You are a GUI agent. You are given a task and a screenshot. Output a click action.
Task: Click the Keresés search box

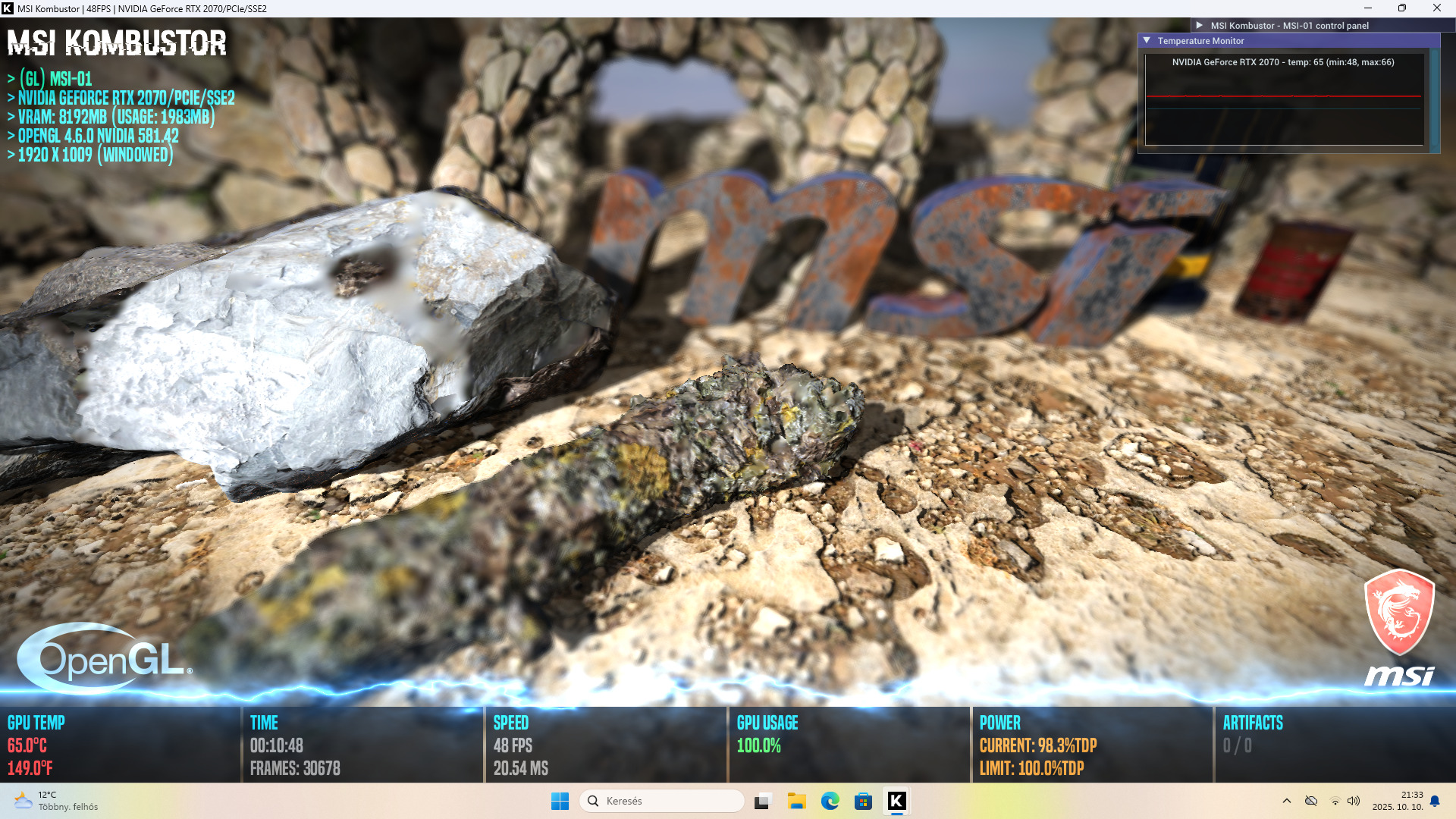(661, 801)
